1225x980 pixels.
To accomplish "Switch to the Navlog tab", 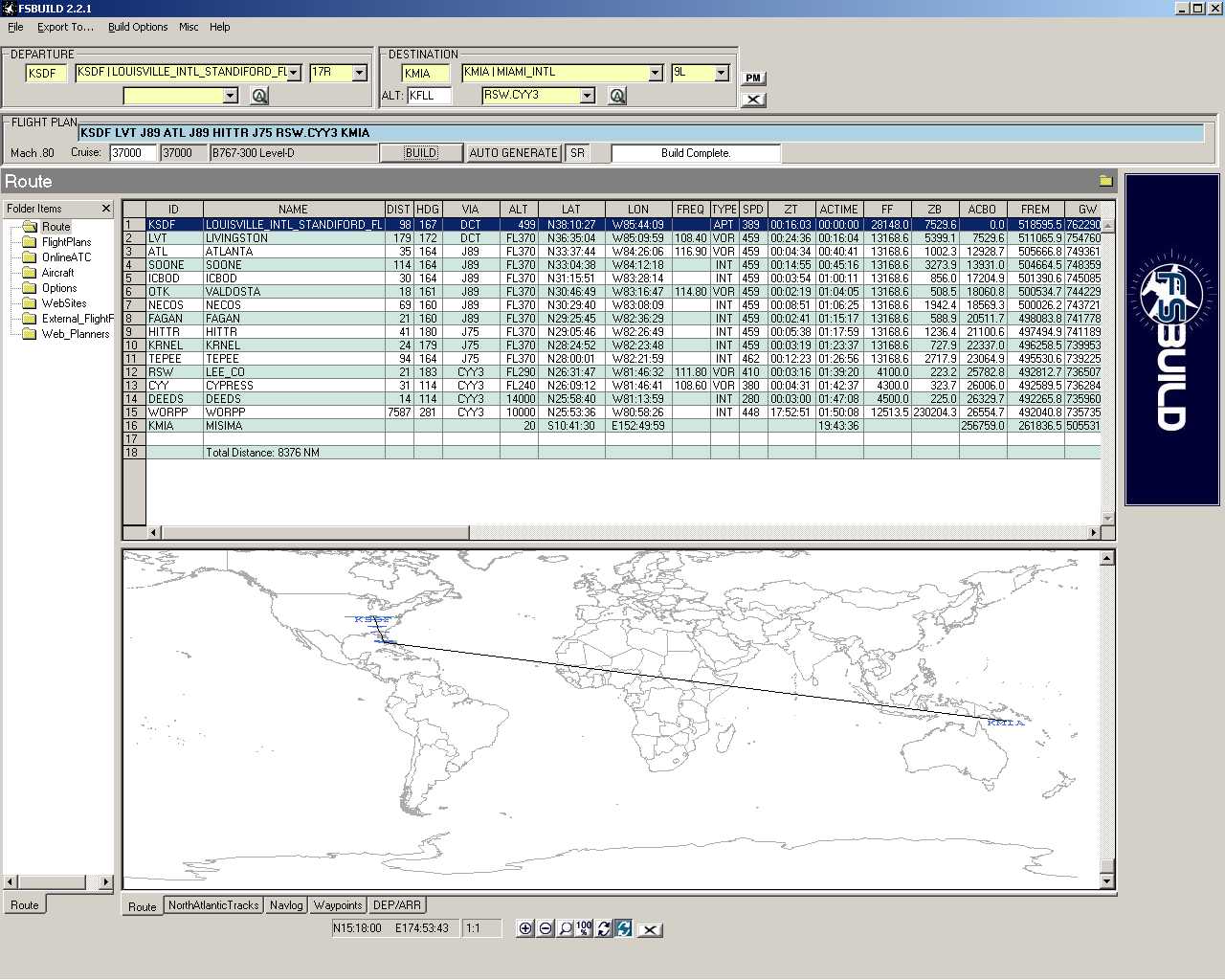I will pyautogui.click(x=286, y=905).
